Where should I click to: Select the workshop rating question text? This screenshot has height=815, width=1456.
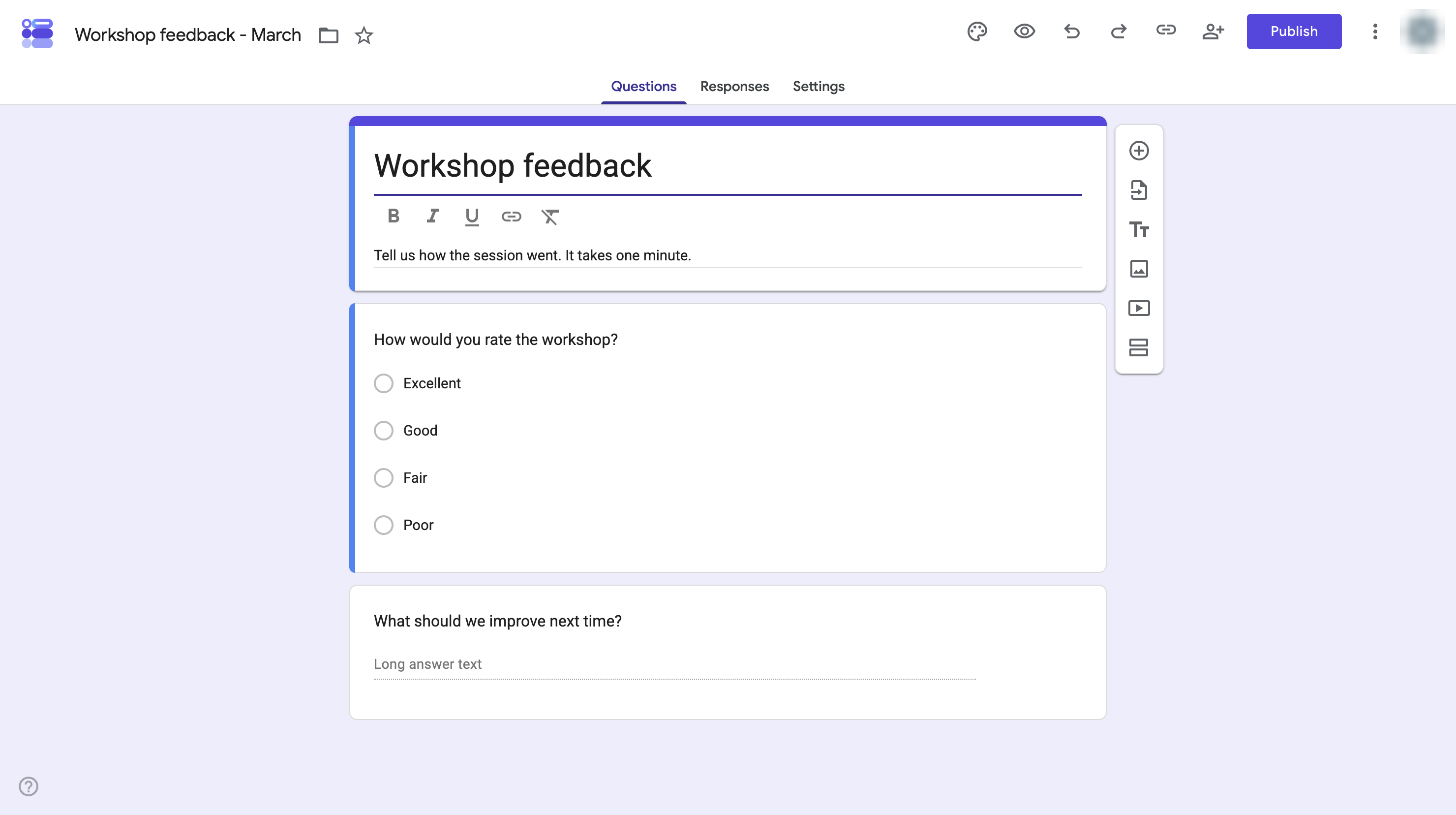496,340
